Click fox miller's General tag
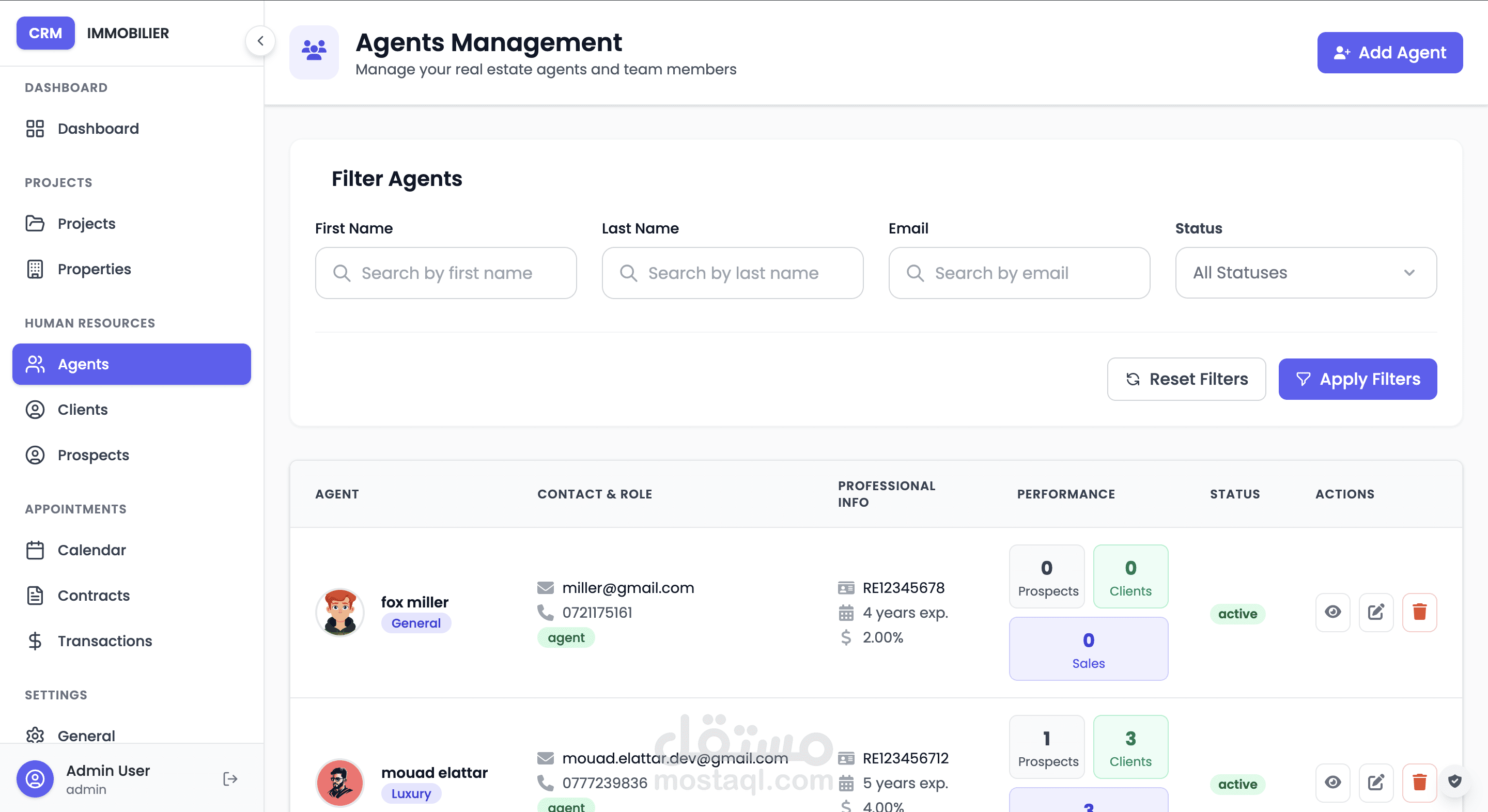Screen dimensions: 1488x812 click(x=416, y=623)
